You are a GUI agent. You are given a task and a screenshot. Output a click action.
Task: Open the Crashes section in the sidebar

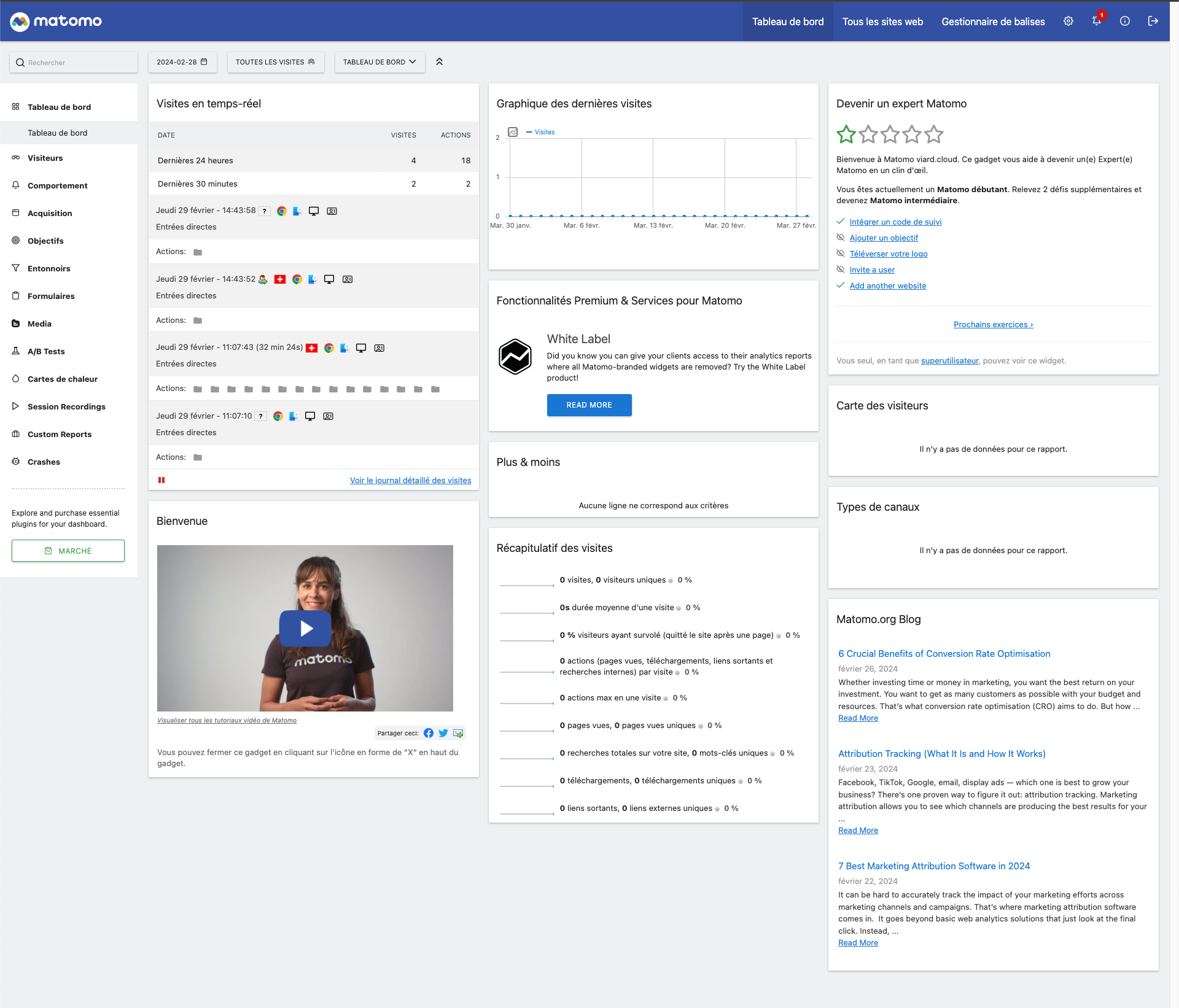[x=44, y=462]
